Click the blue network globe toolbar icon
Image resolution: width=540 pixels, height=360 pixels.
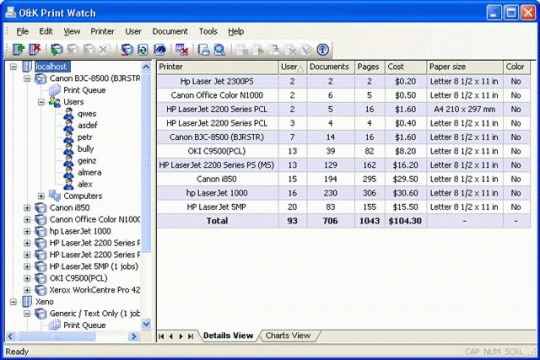click(x=159, y=50)
